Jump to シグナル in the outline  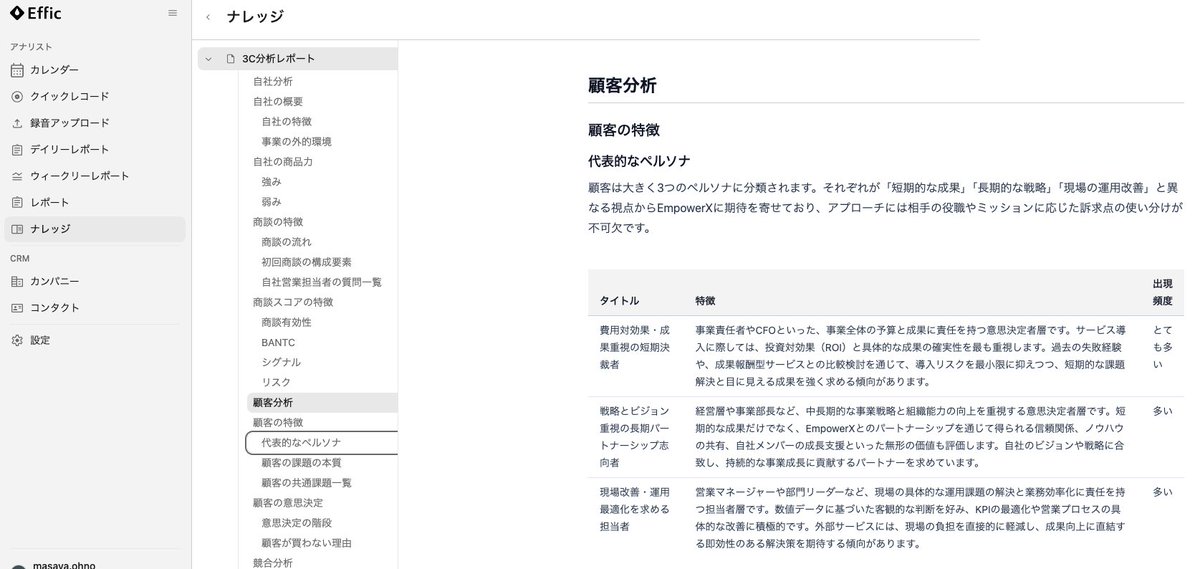point(281,362)
